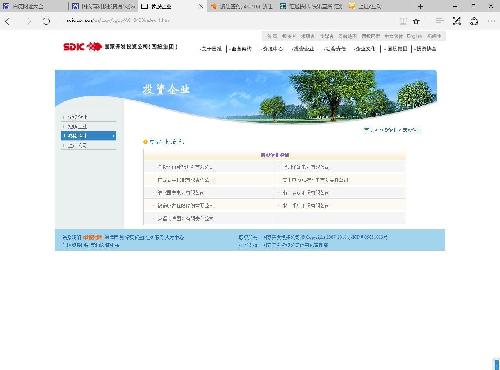Reload the page with the refresh icon
Screen dimensions: 500x370
point(46,22)
